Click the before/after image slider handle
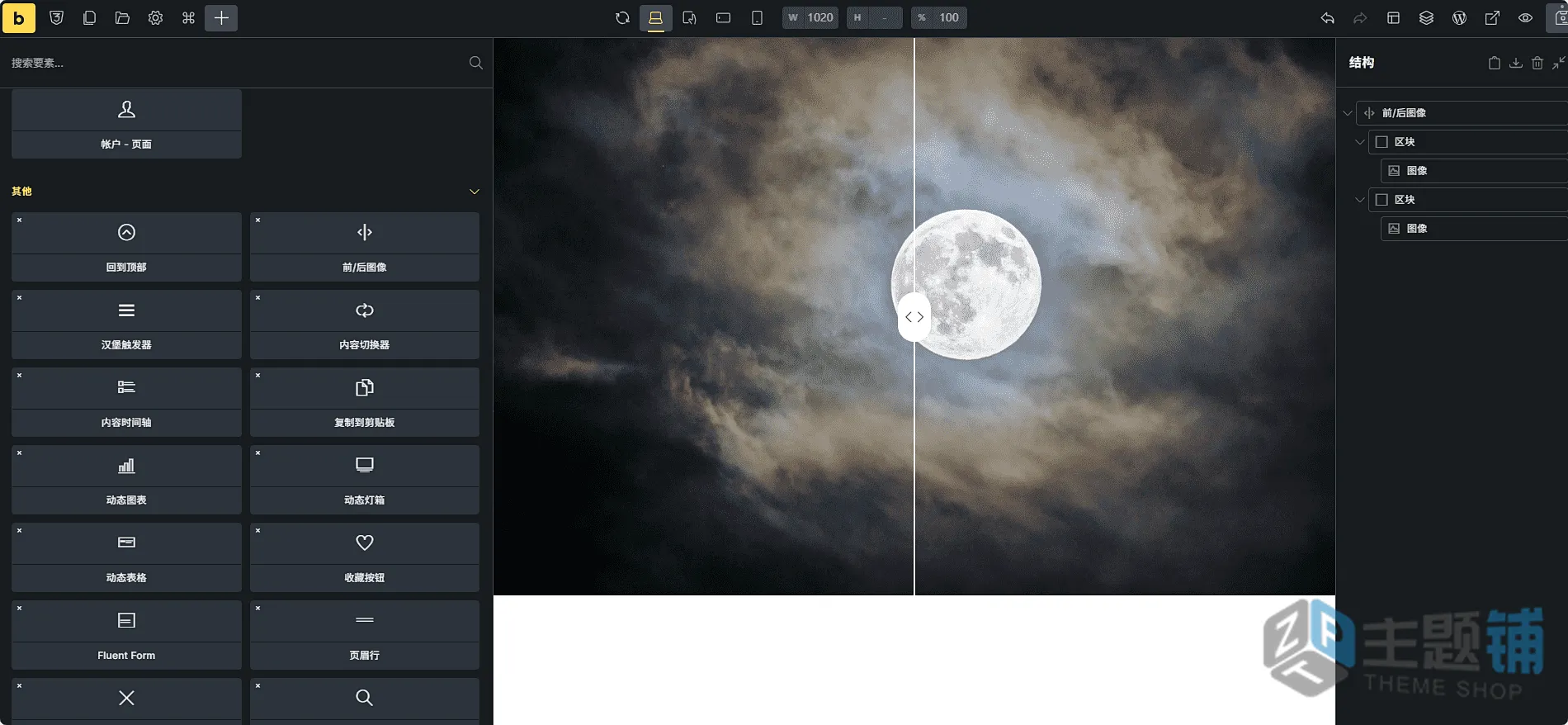 tap(914, 317)
